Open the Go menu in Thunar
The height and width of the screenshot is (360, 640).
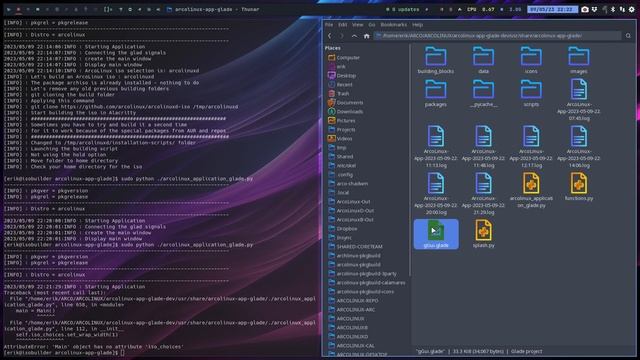point(371,25)
